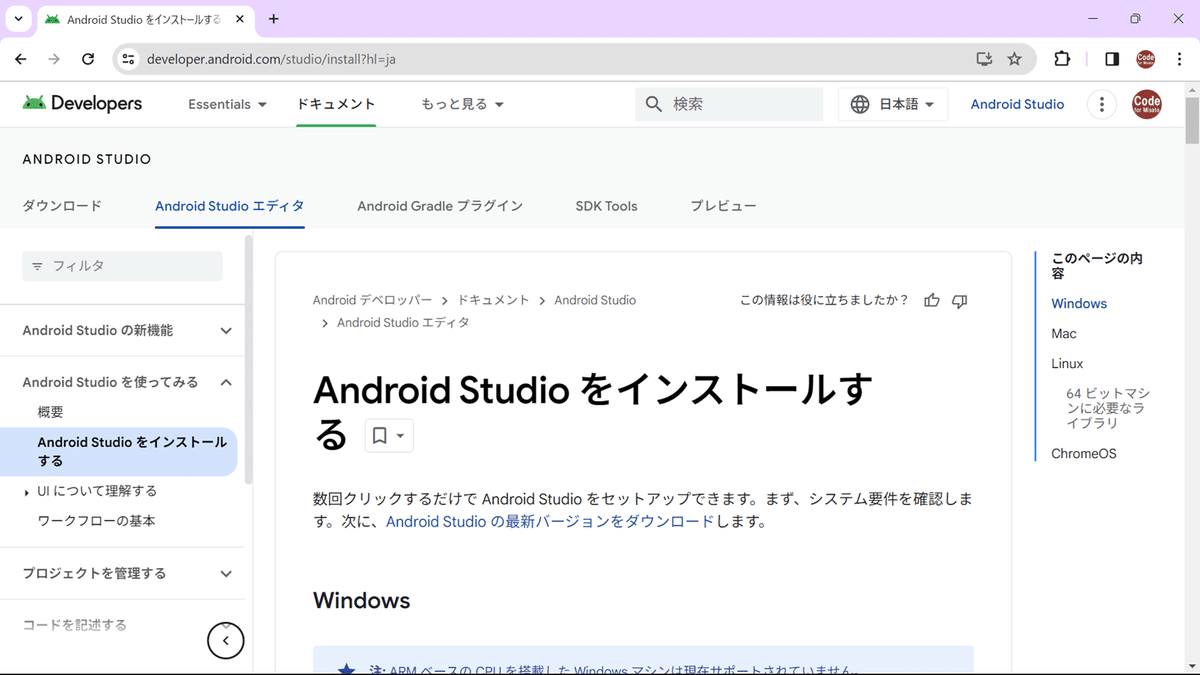The image size is (1200, 675).
Task: Select the ドキュメント top nav tab
Action: pos(336,104)
